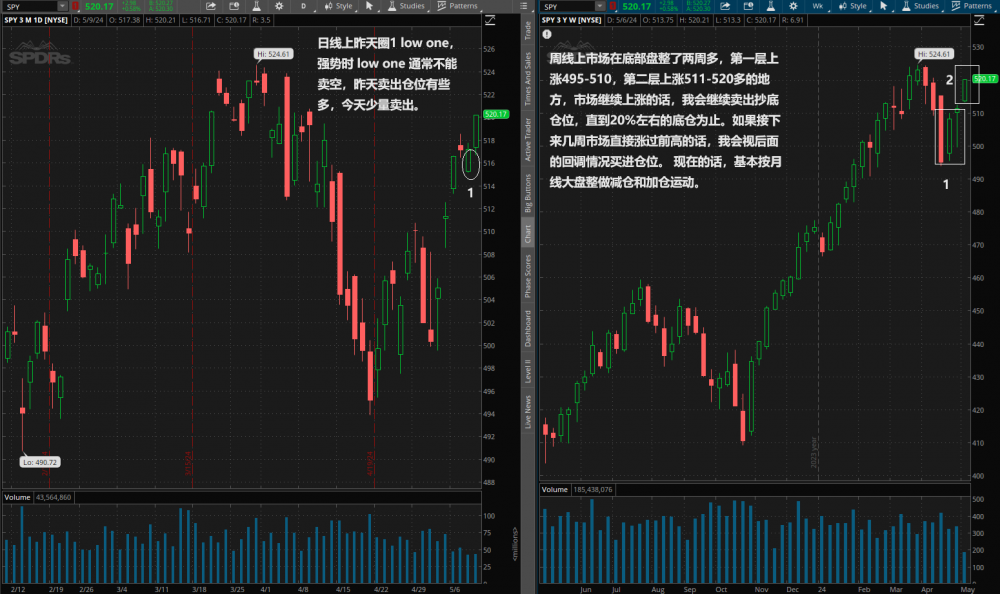The image size is (1000, 594).
Task: Click the flask icon left of the left chart's gear
Action: pos(256,6)
